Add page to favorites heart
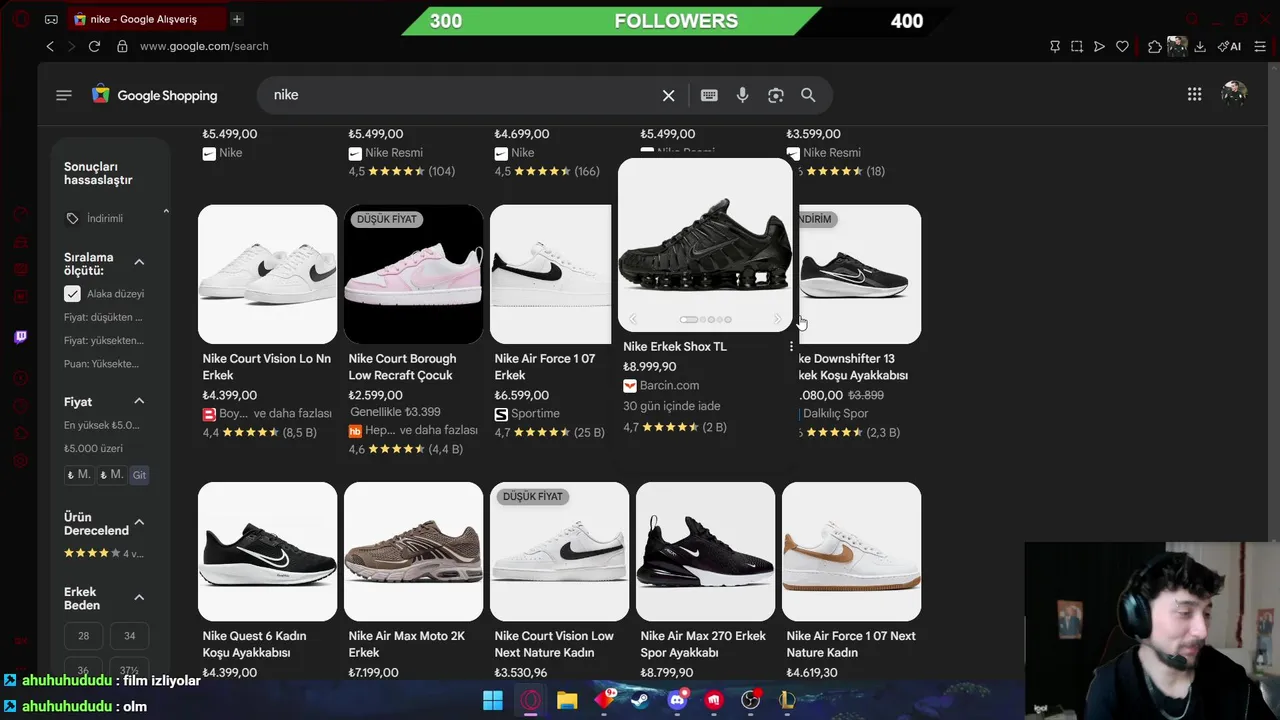 pos(1122,46)
